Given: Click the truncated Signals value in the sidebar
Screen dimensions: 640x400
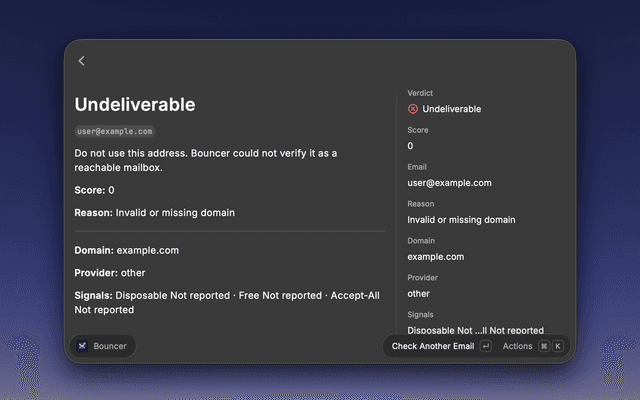Looking at the screenshot, I should 476,330.
